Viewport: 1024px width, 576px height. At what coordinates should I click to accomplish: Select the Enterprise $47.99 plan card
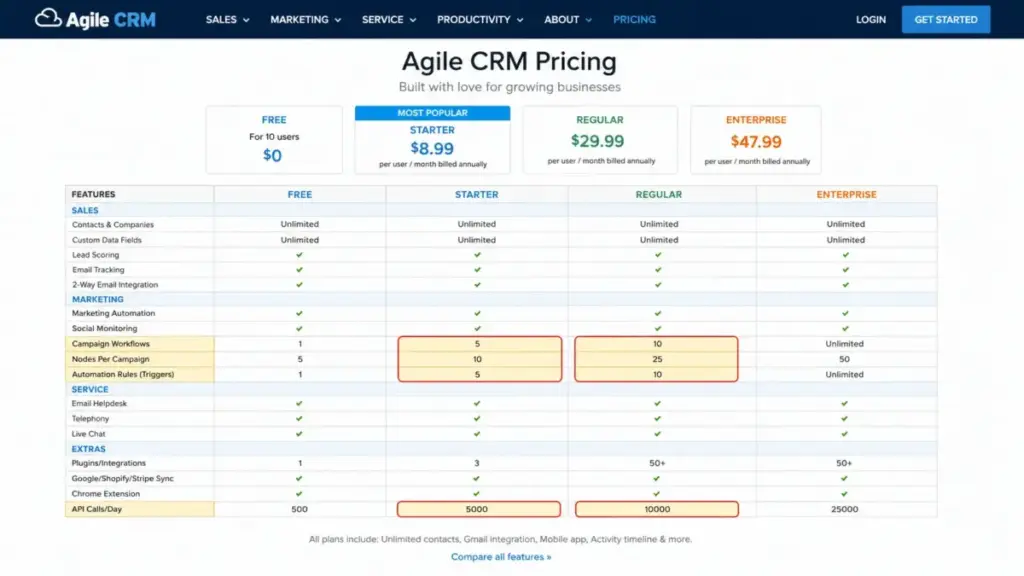pos(756,140)
